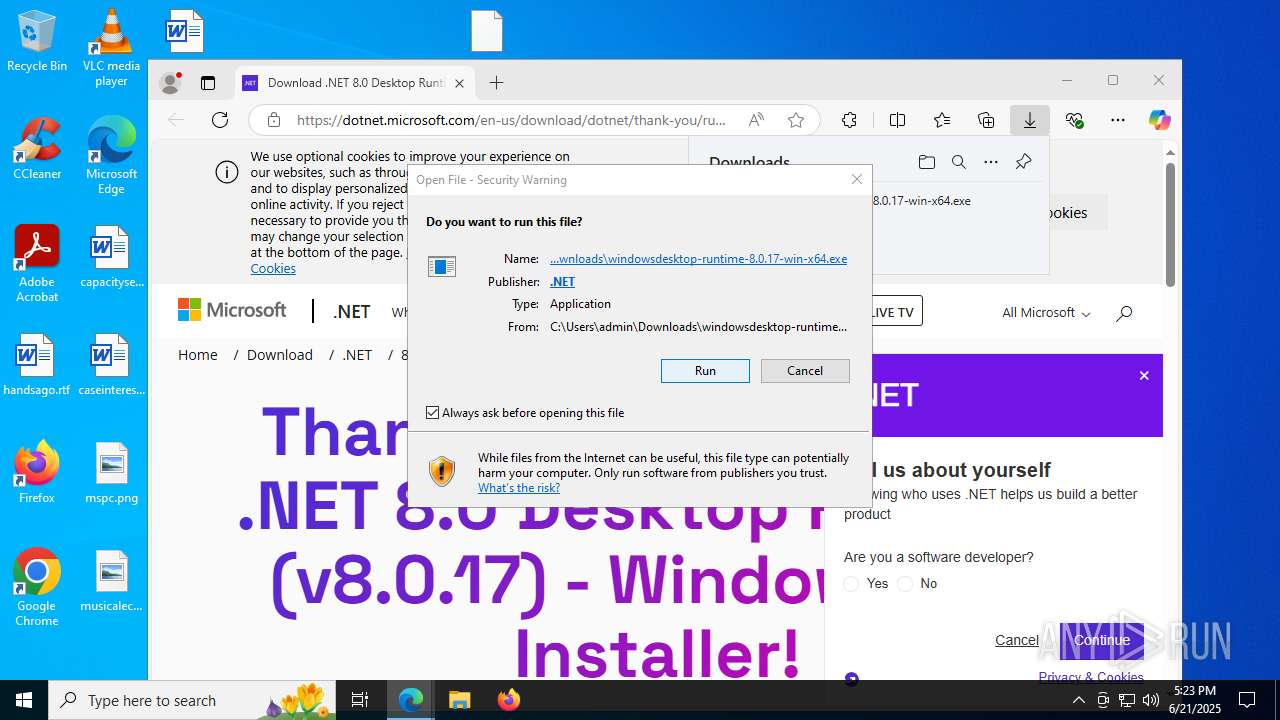Click the page vertical scrollbar thumb

pyautogui.click(x=1170, y=224)
